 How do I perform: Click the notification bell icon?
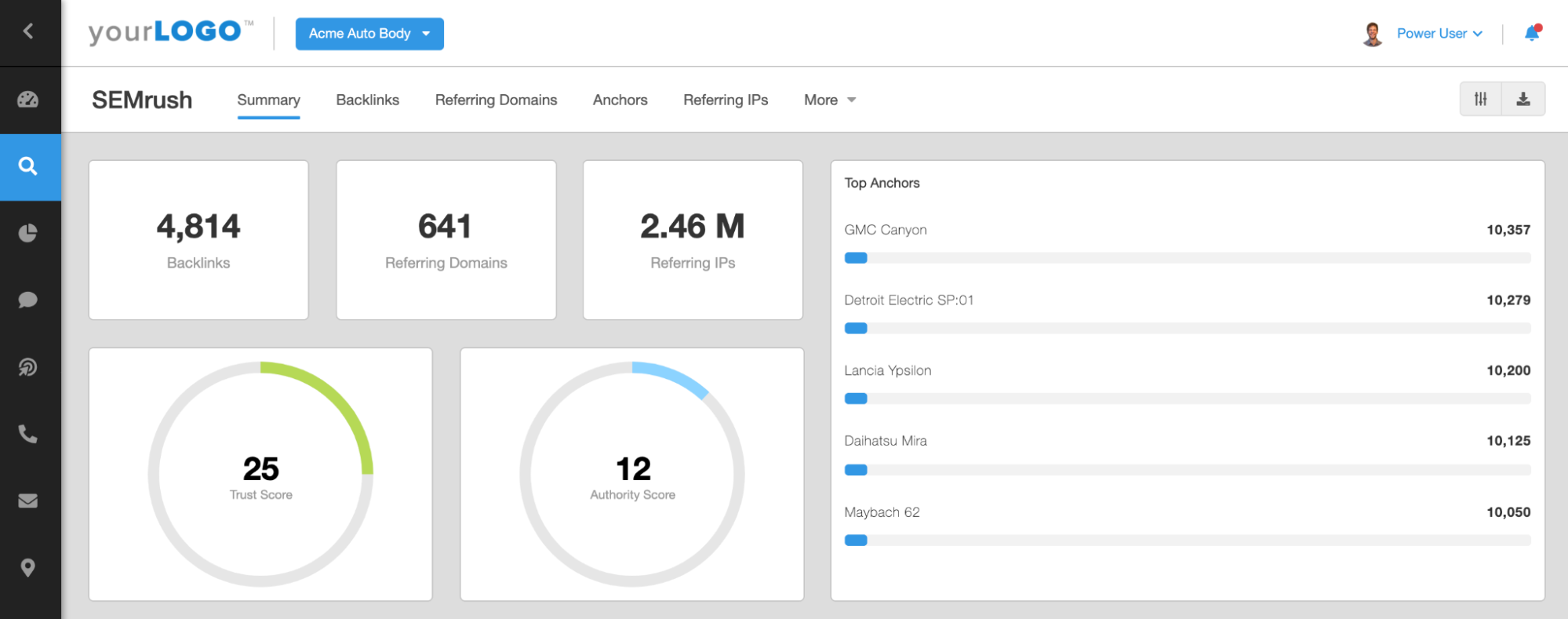(1532, 33)
